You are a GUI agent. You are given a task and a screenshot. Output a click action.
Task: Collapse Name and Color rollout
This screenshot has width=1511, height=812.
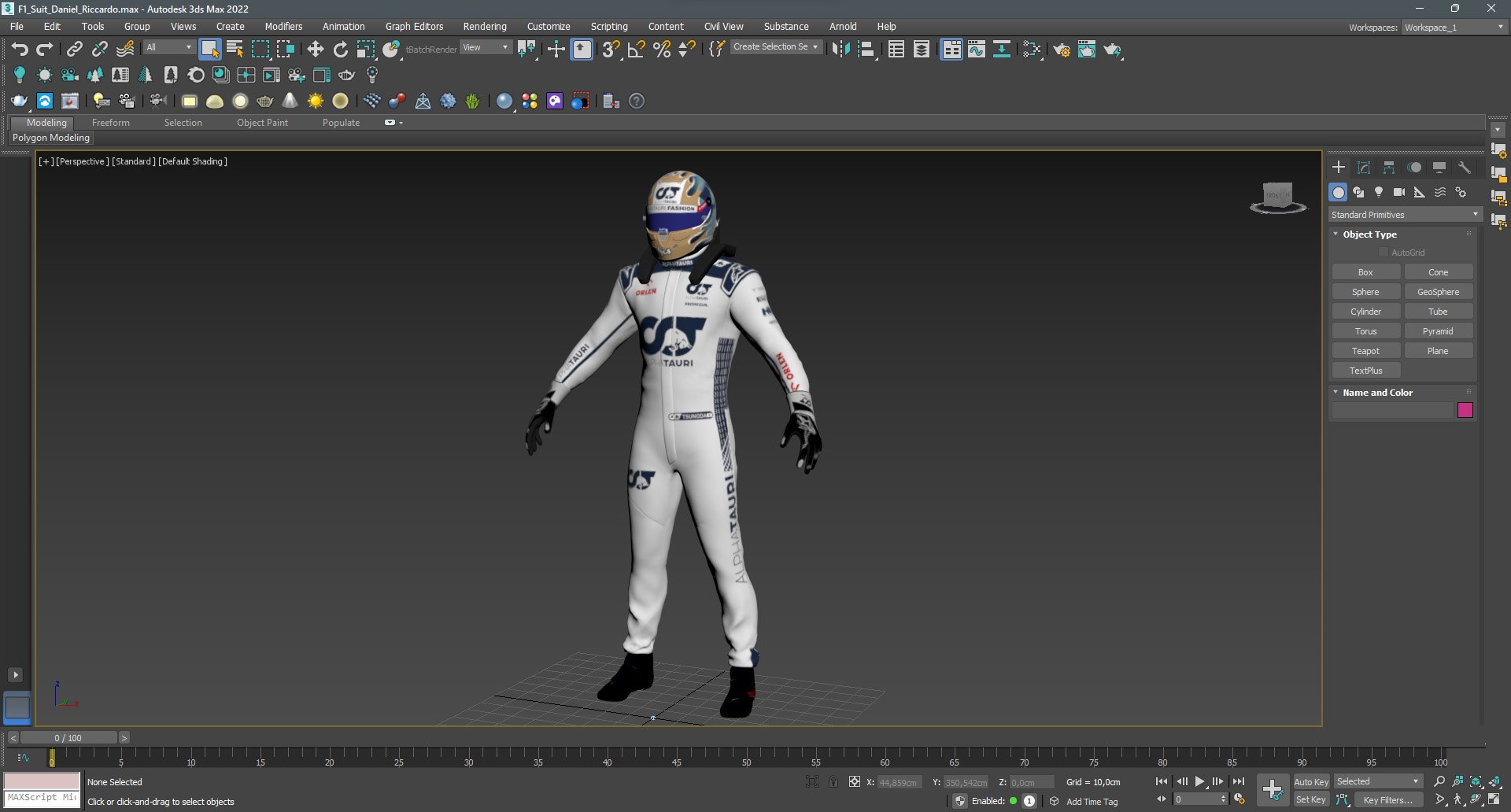tap(1336, 392)
